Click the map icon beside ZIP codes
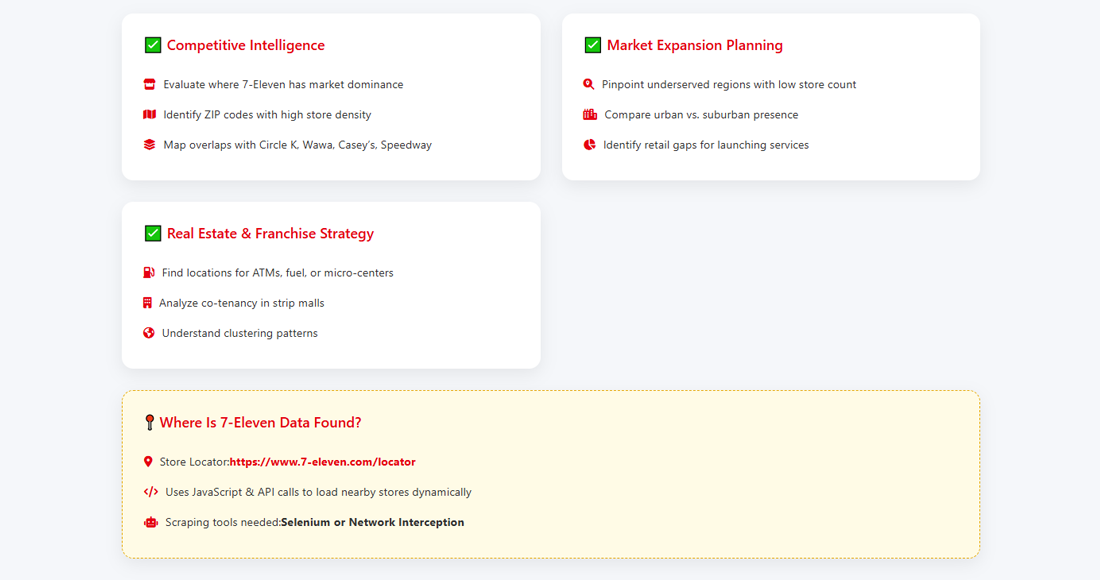This screenshot has height=580, width=1100. pyautogui.click(x=150, y=115)
